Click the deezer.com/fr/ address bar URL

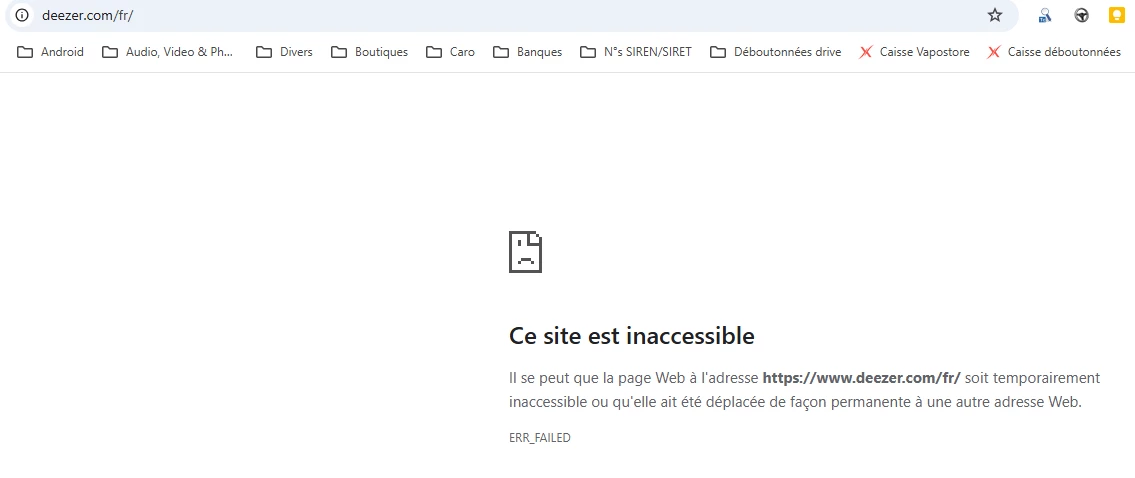tap(88, 15)
